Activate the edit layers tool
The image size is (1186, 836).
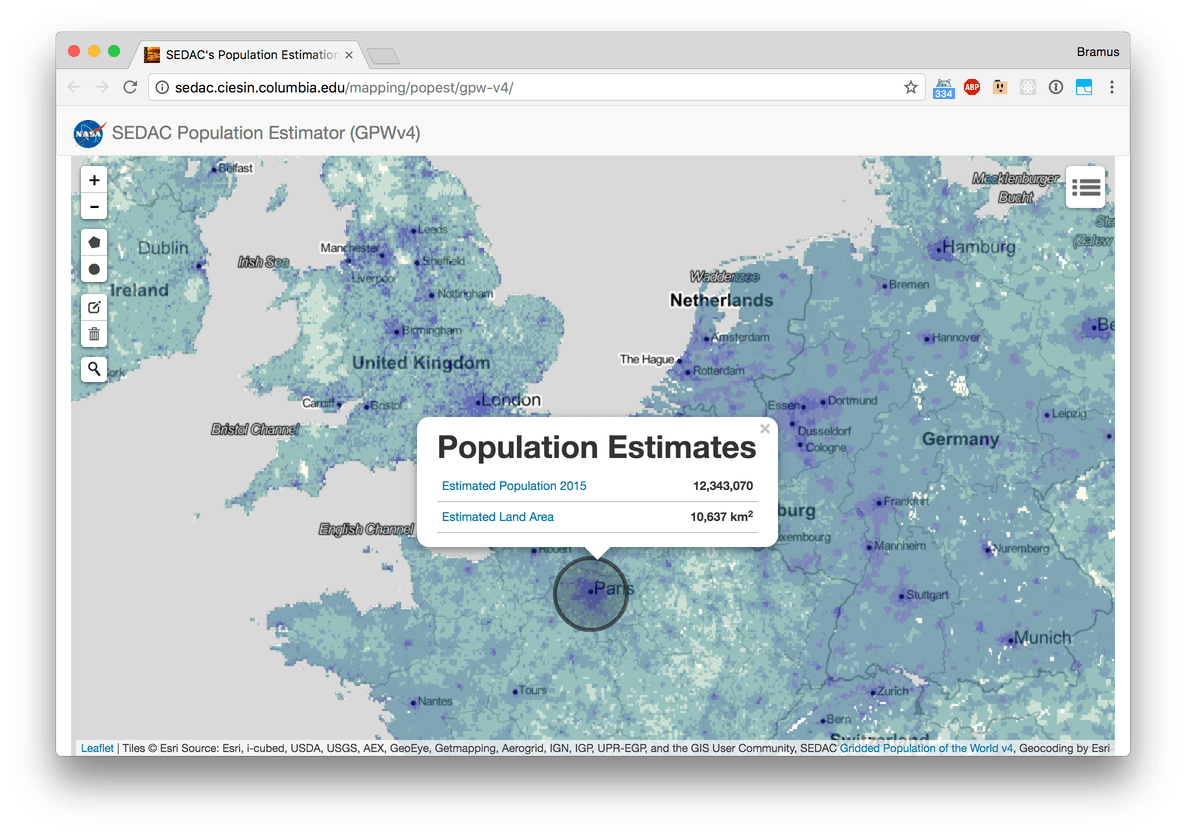(94, 307)
